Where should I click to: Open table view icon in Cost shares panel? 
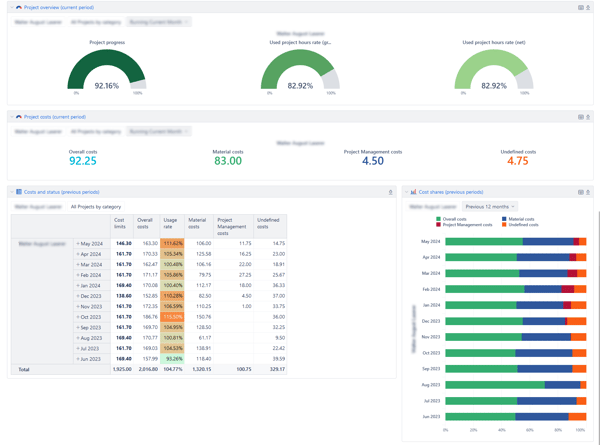click(580, 192)
